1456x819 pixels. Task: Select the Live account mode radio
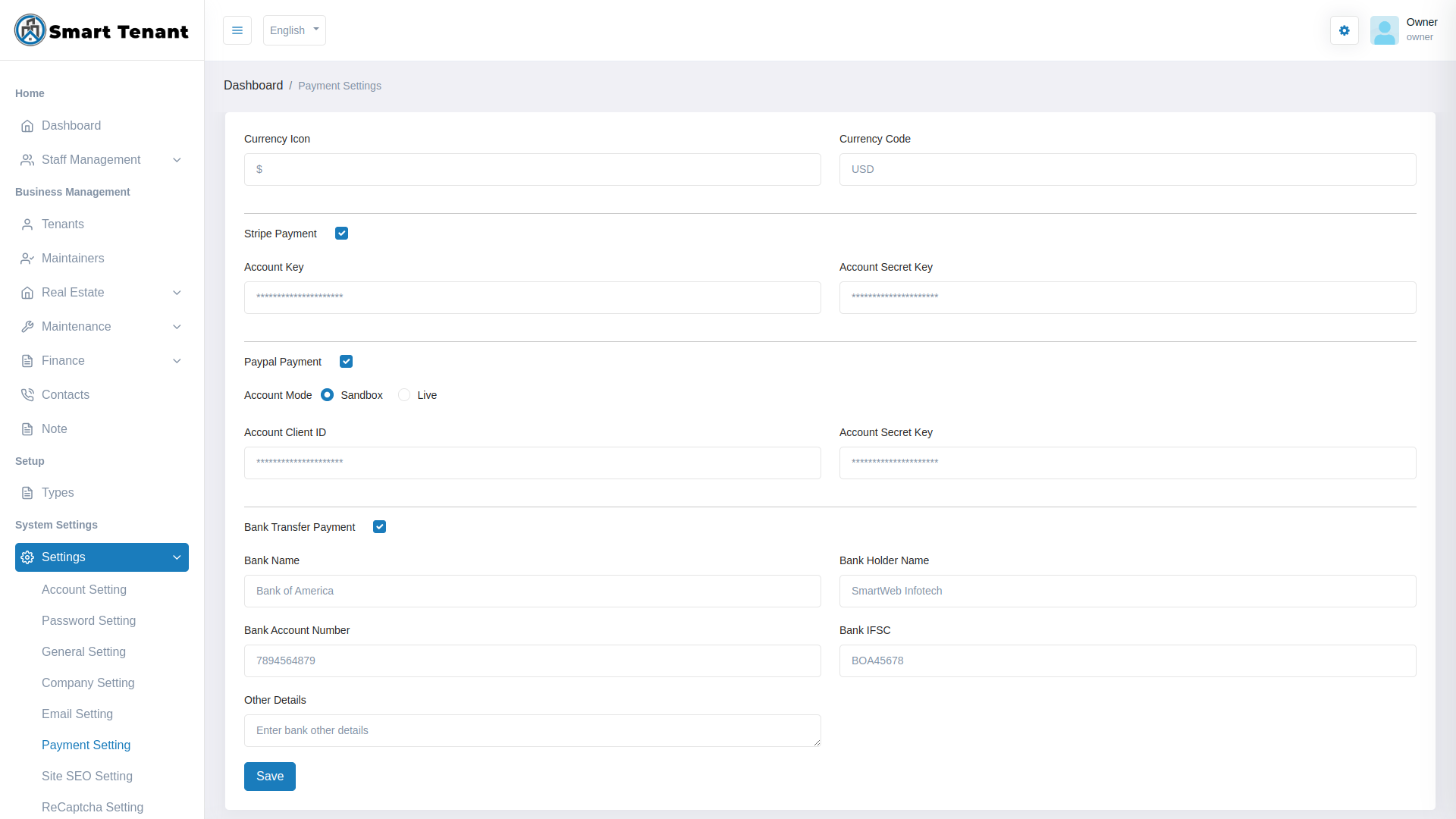click(404, 395)
